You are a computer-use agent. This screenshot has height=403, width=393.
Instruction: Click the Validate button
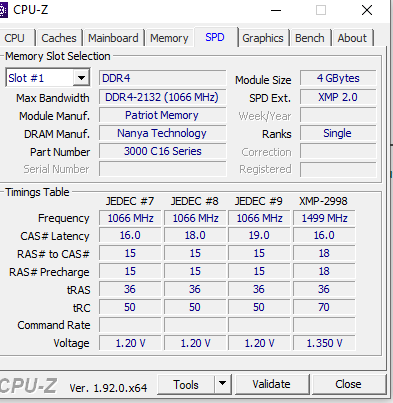coord(272,384)
